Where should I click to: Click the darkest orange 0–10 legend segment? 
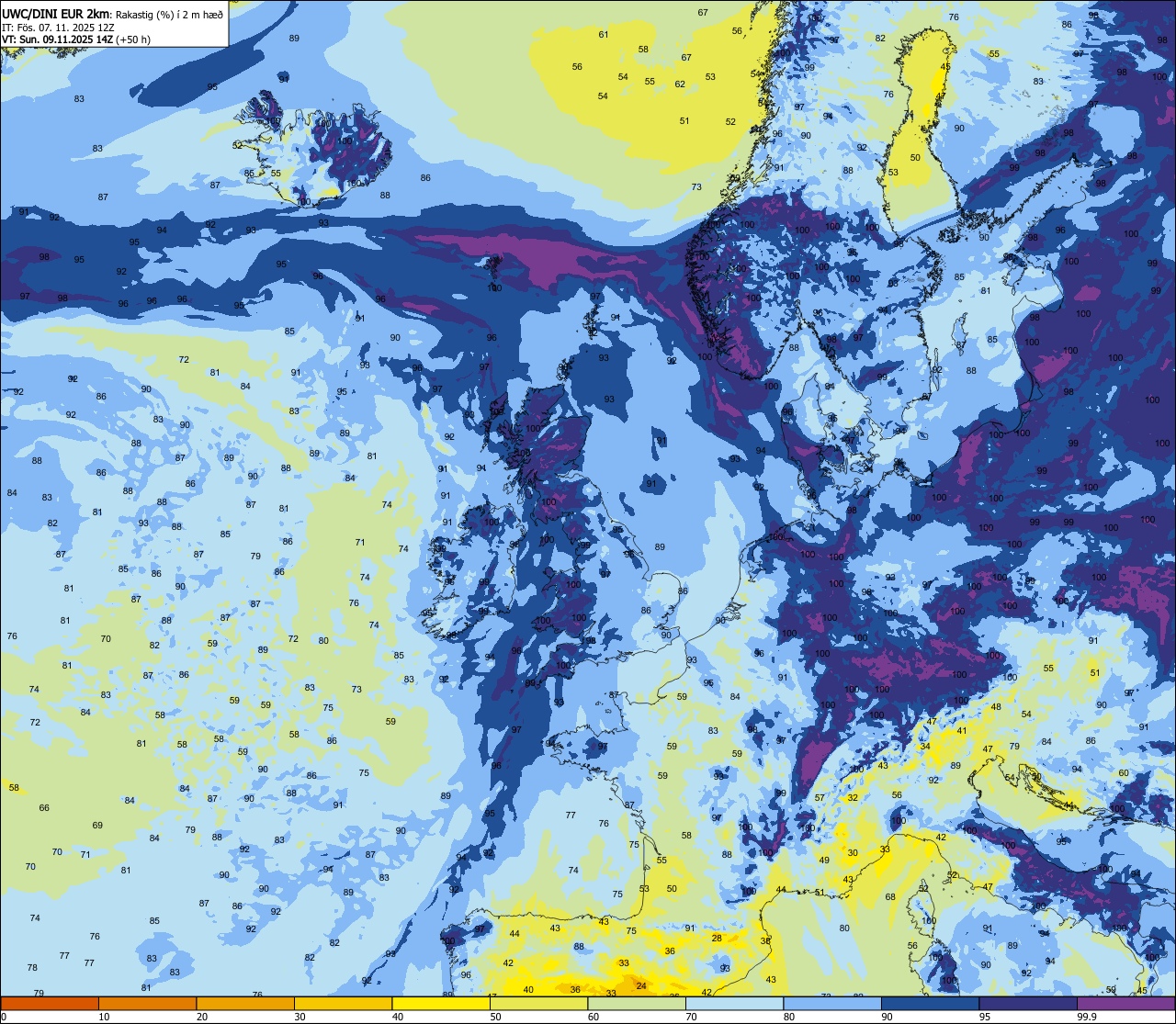click(50, 1003)
